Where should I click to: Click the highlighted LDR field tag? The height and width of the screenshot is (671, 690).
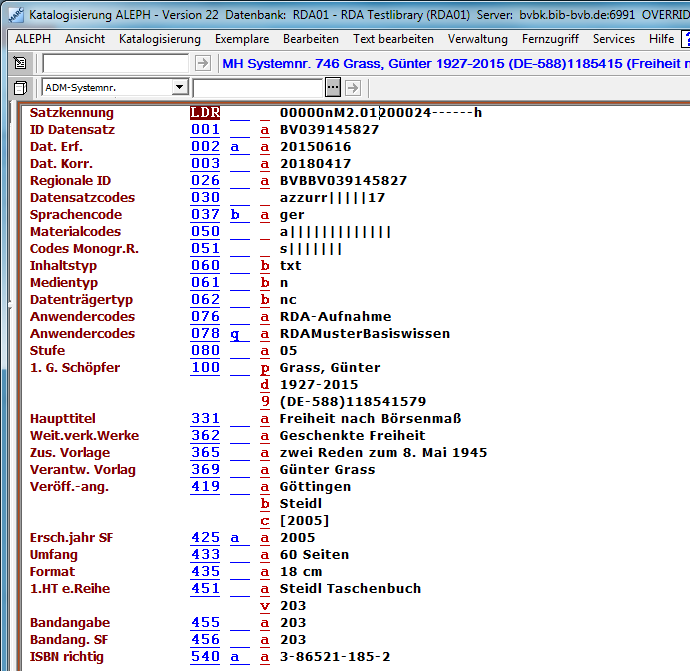click(205, 112)
